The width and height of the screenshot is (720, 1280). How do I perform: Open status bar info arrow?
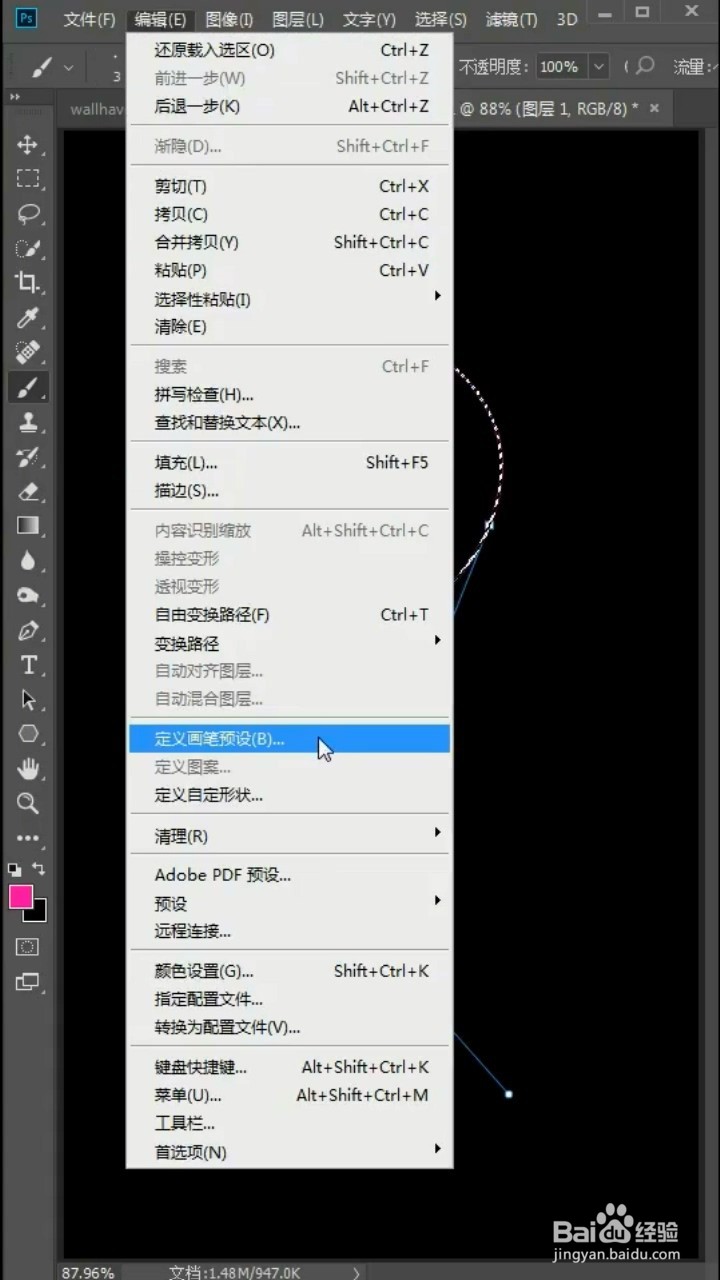click(358, 1272)
